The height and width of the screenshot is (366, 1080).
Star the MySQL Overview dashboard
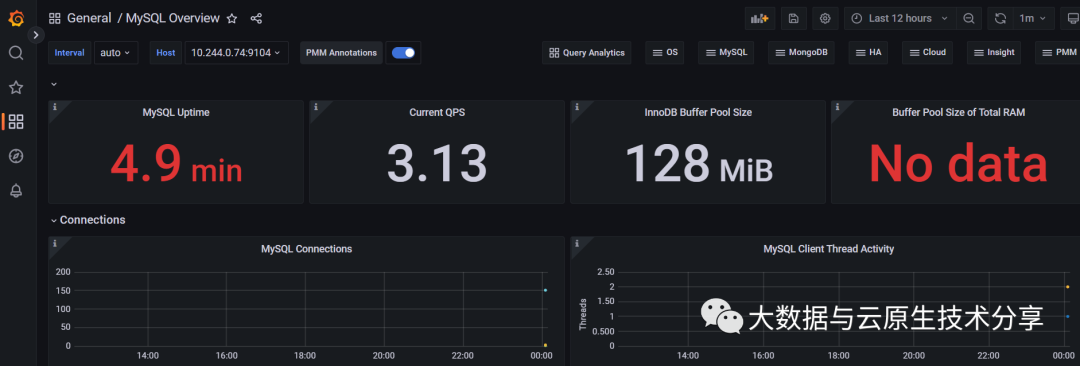[x=232, y=19]
